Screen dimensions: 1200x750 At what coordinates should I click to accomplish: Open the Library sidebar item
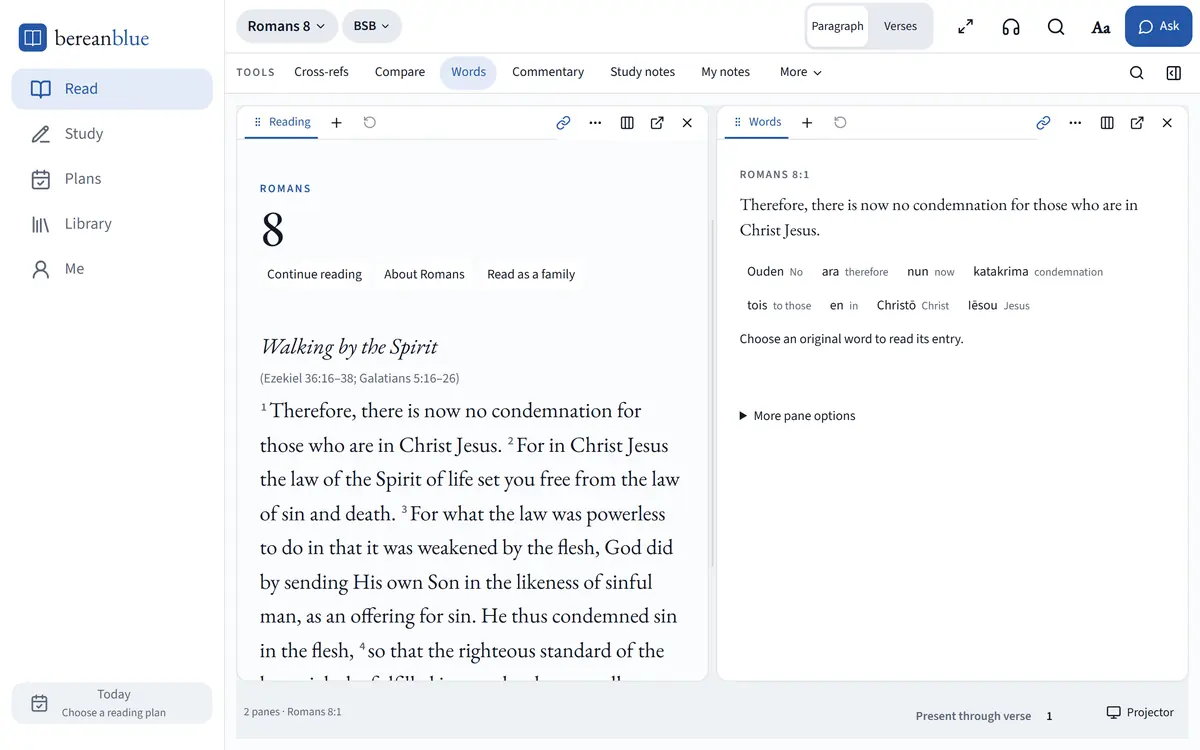click(x=112, y=224)
